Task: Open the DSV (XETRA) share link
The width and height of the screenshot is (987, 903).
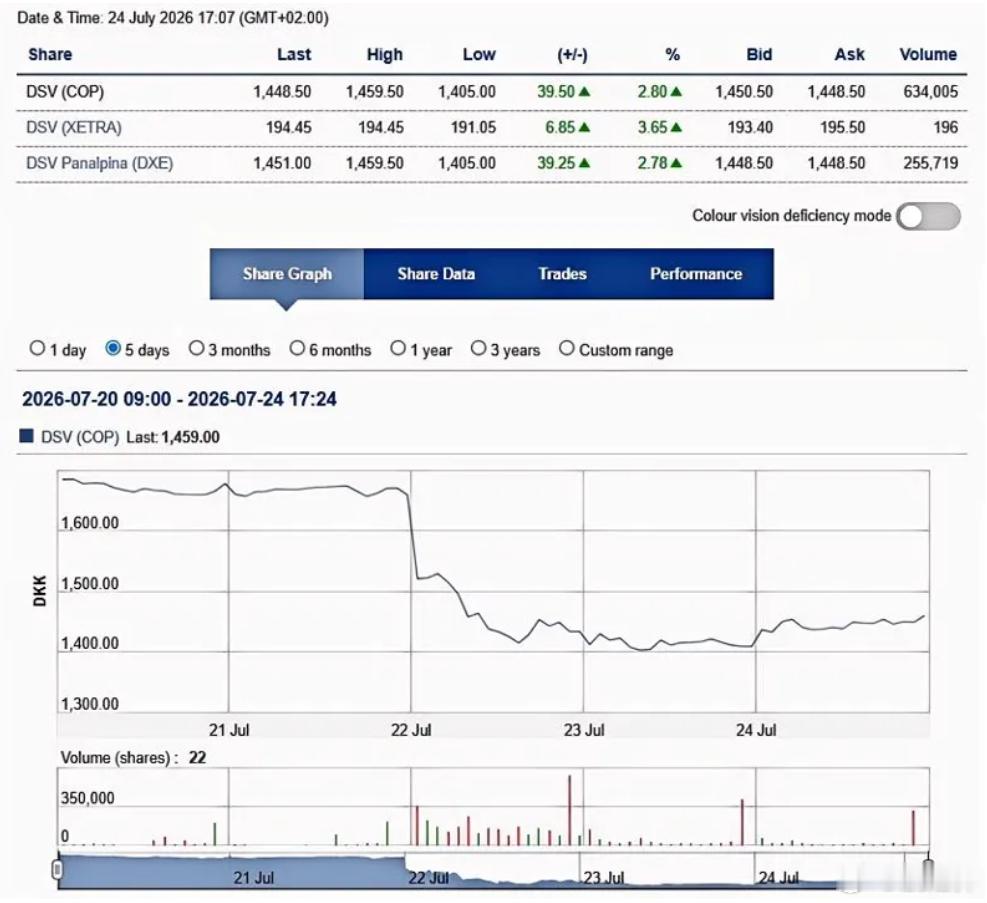Action: tap(74, 128)
